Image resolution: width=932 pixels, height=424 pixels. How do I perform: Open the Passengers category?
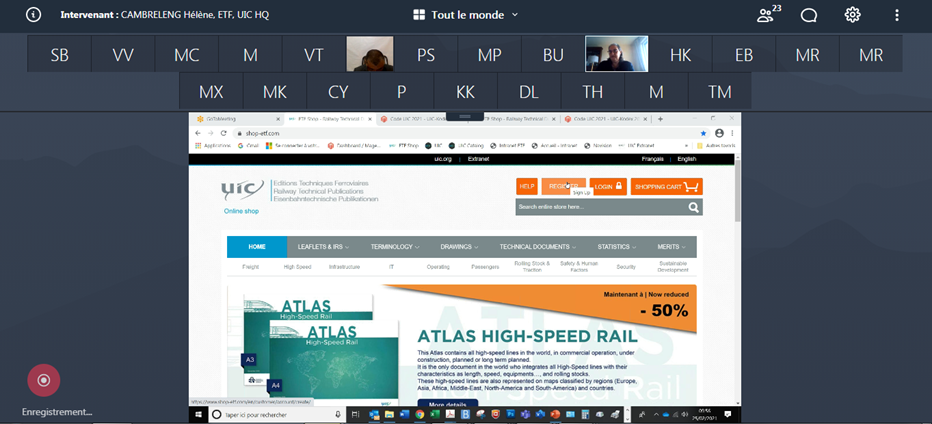point(485,267)
